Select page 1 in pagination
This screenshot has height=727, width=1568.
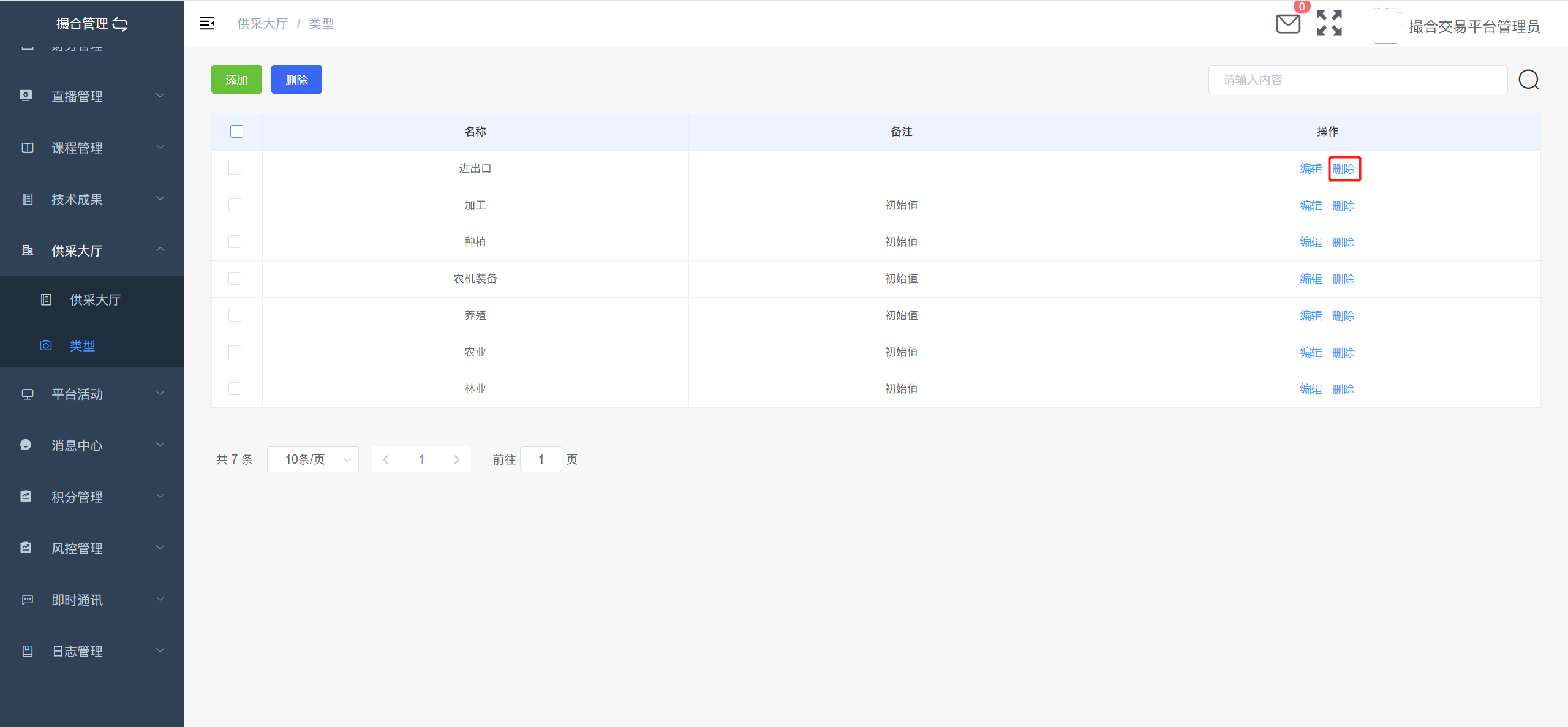421,459
